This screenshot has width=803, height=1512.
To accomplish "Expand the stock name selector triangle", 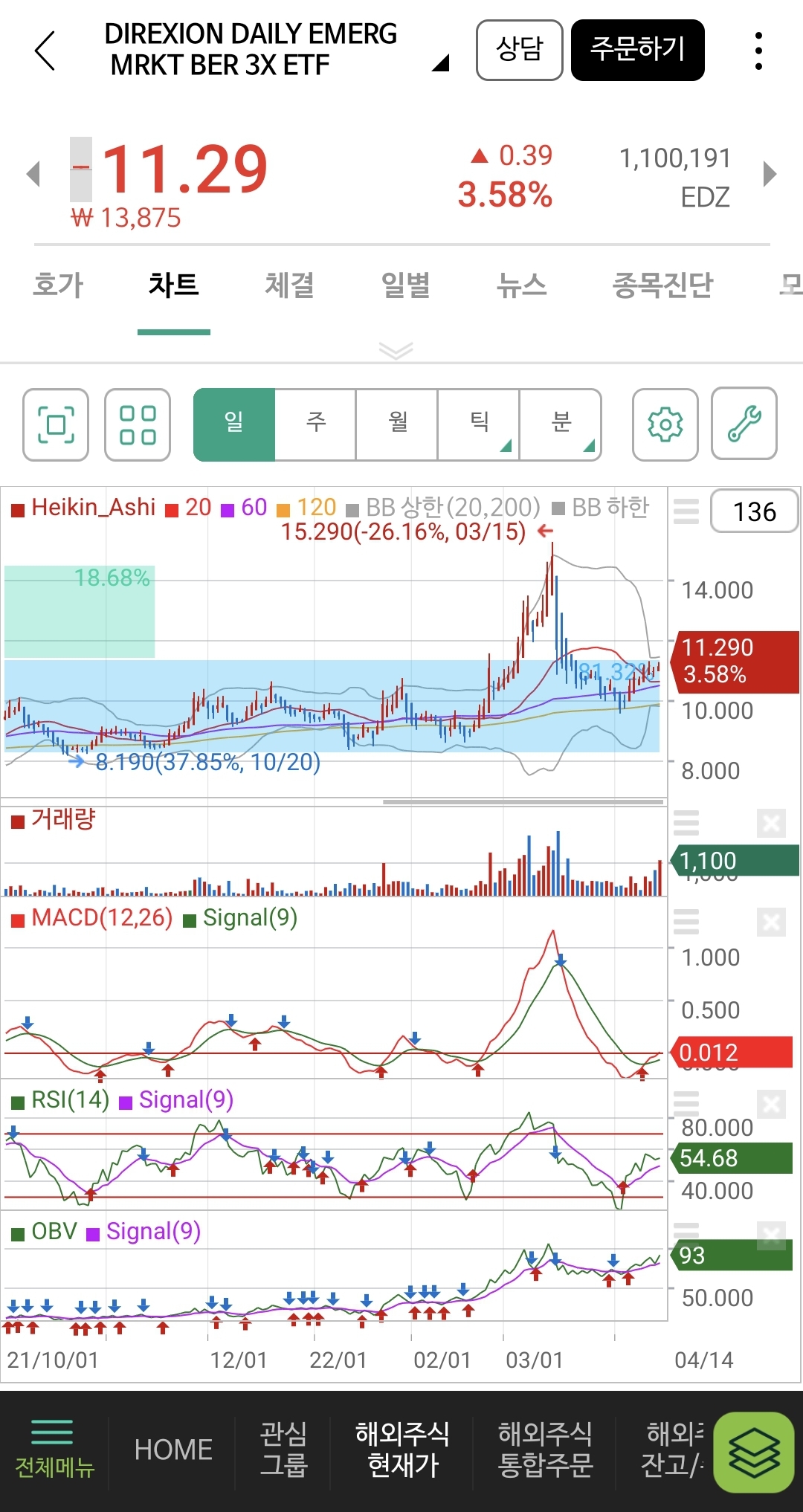I will tap(441, 63).
